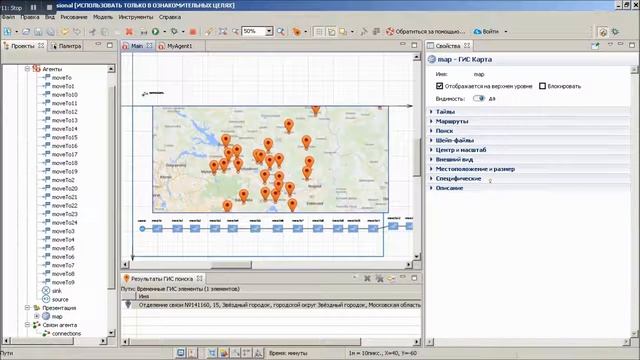
Task: Toggle the 'Блокировать' checkbox
Action: point(542,86)
